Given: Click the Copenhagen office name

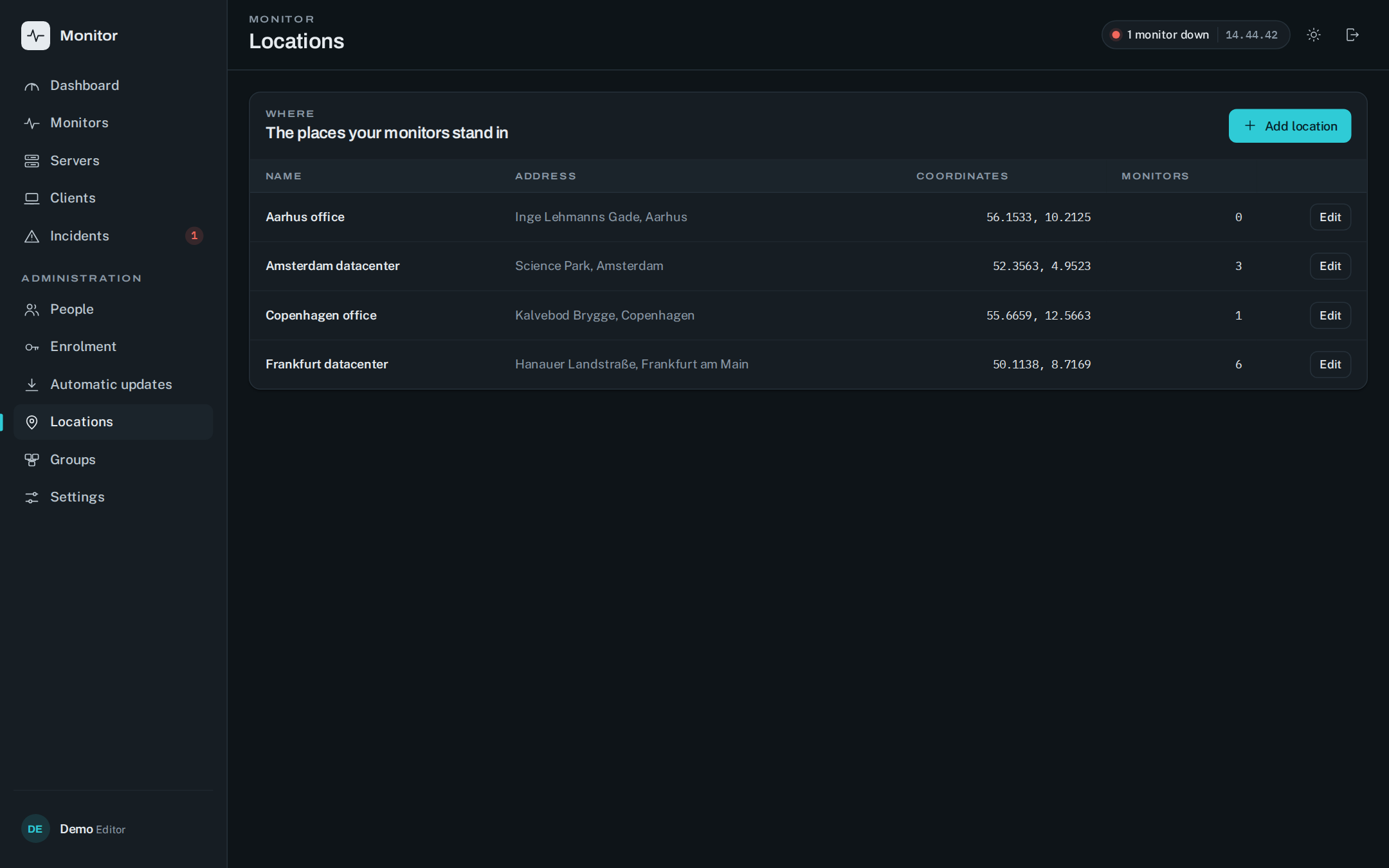Looking at the screenshot, I should pos(321,316).
